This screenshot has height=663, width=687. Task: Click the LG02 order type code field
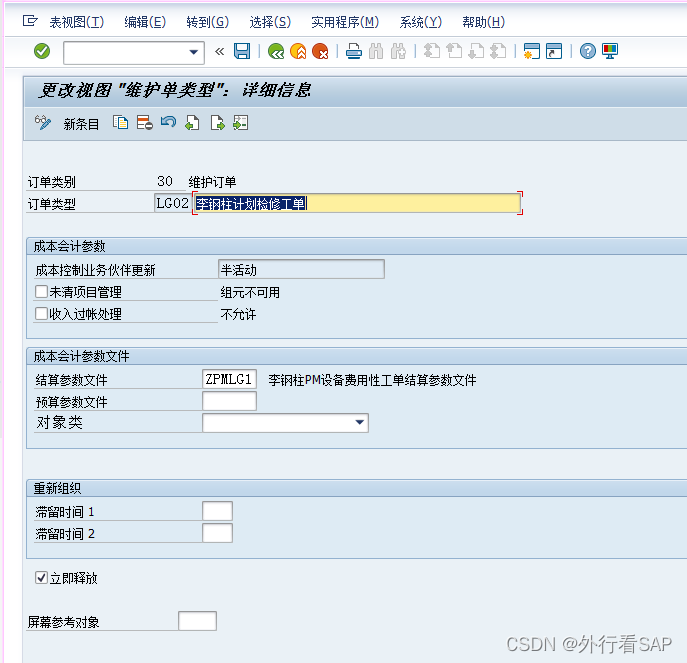[173, 203]
